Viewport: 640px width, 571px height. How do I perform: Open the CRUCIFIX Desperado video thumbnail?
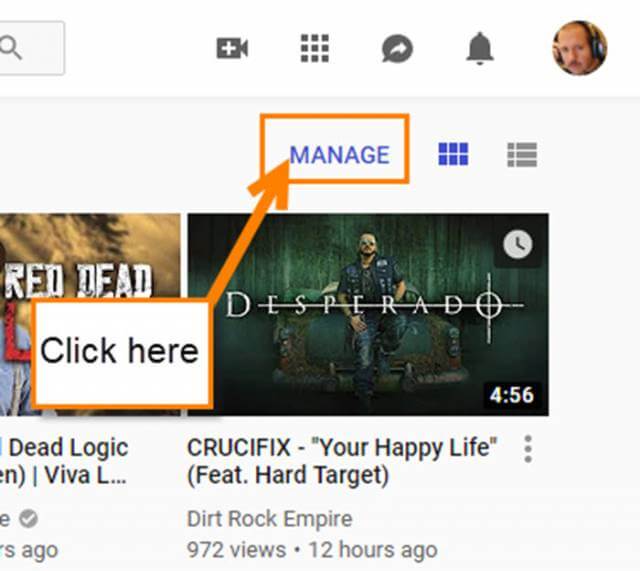pos(368,314)
